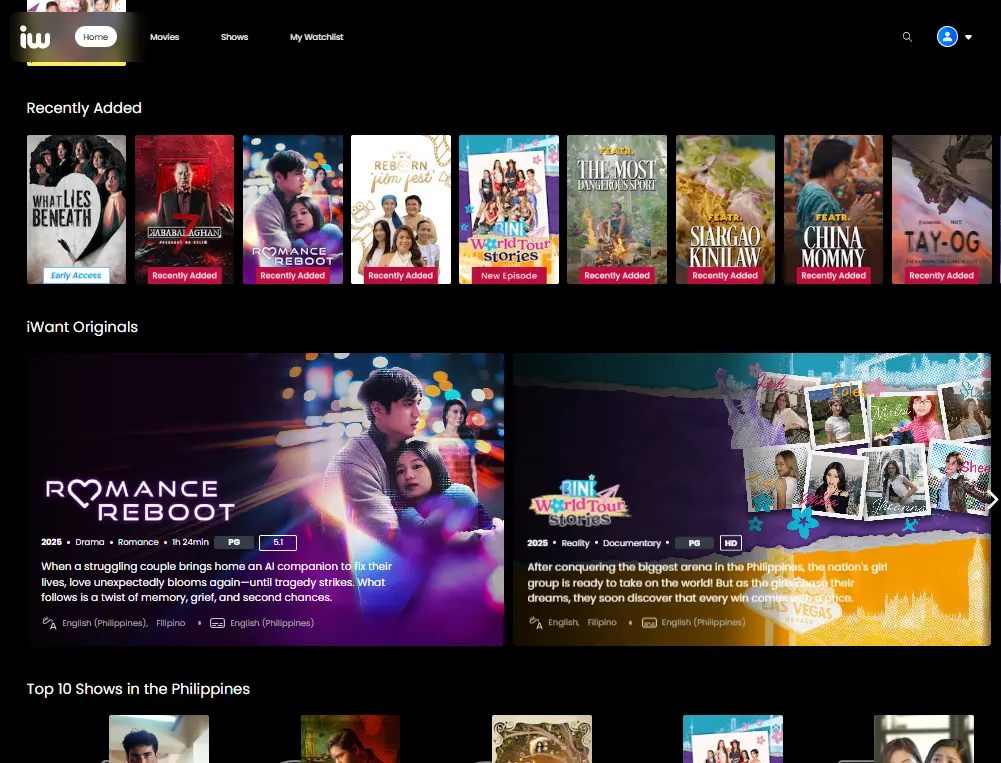The height and width of the screenshot is (763, 1001).
Task: Click the 5.1 audio badge
Action: [278, 542]
